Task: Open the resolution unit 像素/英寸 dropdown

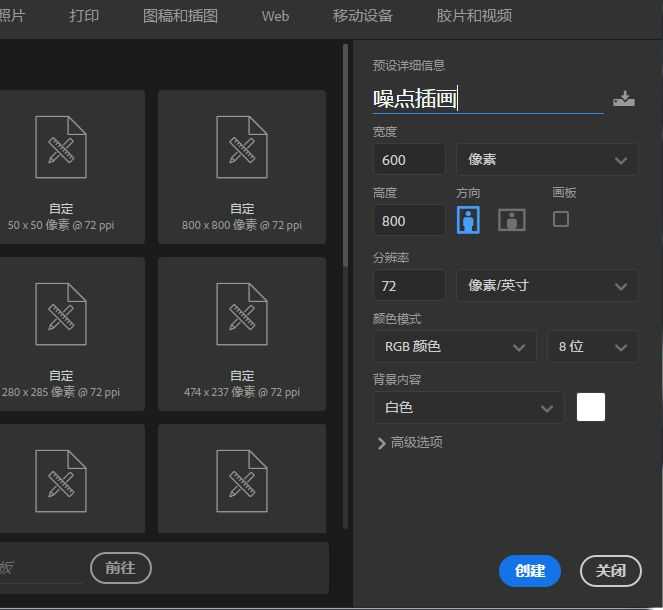Action: pos(546,285)
